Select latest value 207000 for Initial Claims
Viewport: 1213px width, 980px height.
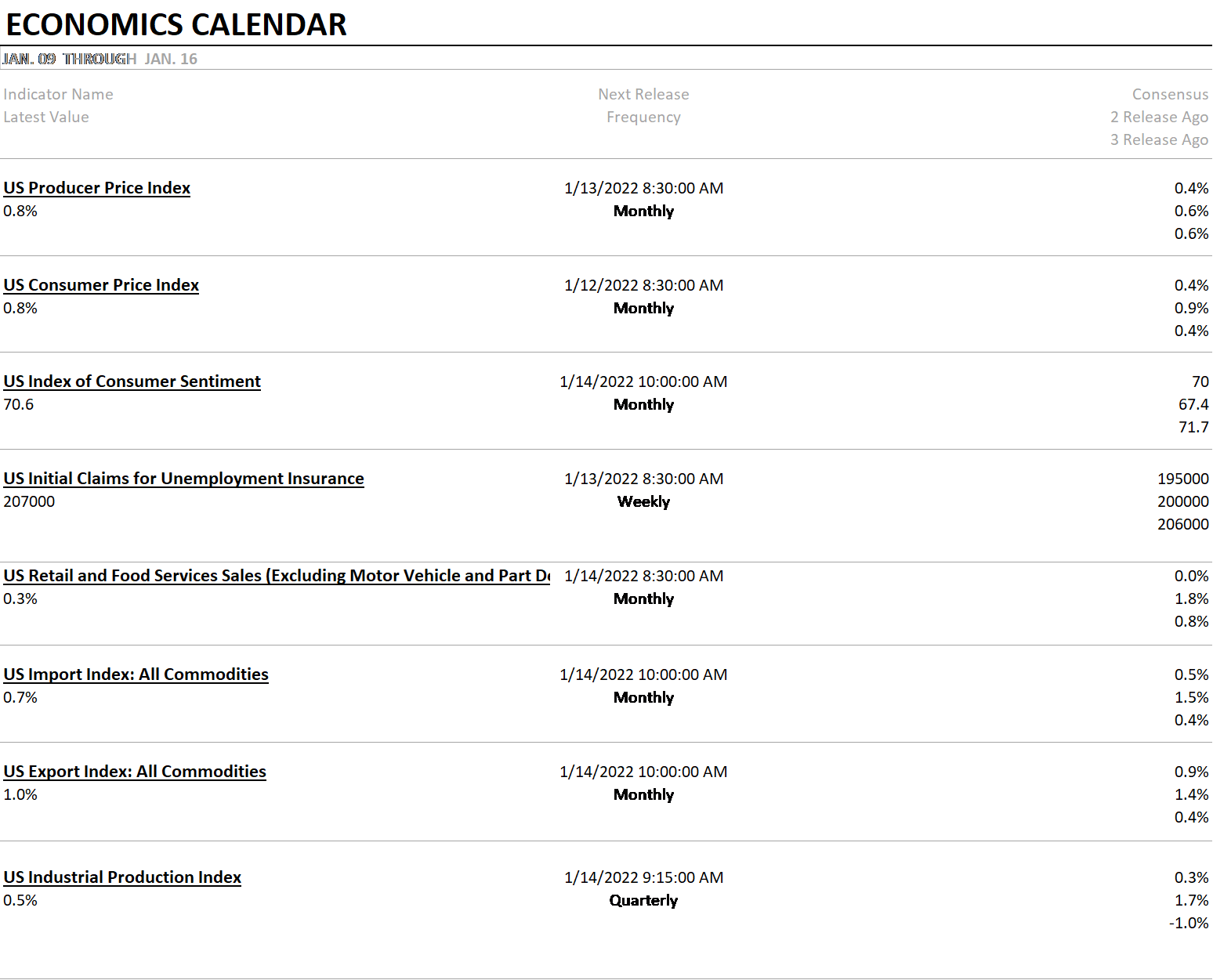point(29,501)
